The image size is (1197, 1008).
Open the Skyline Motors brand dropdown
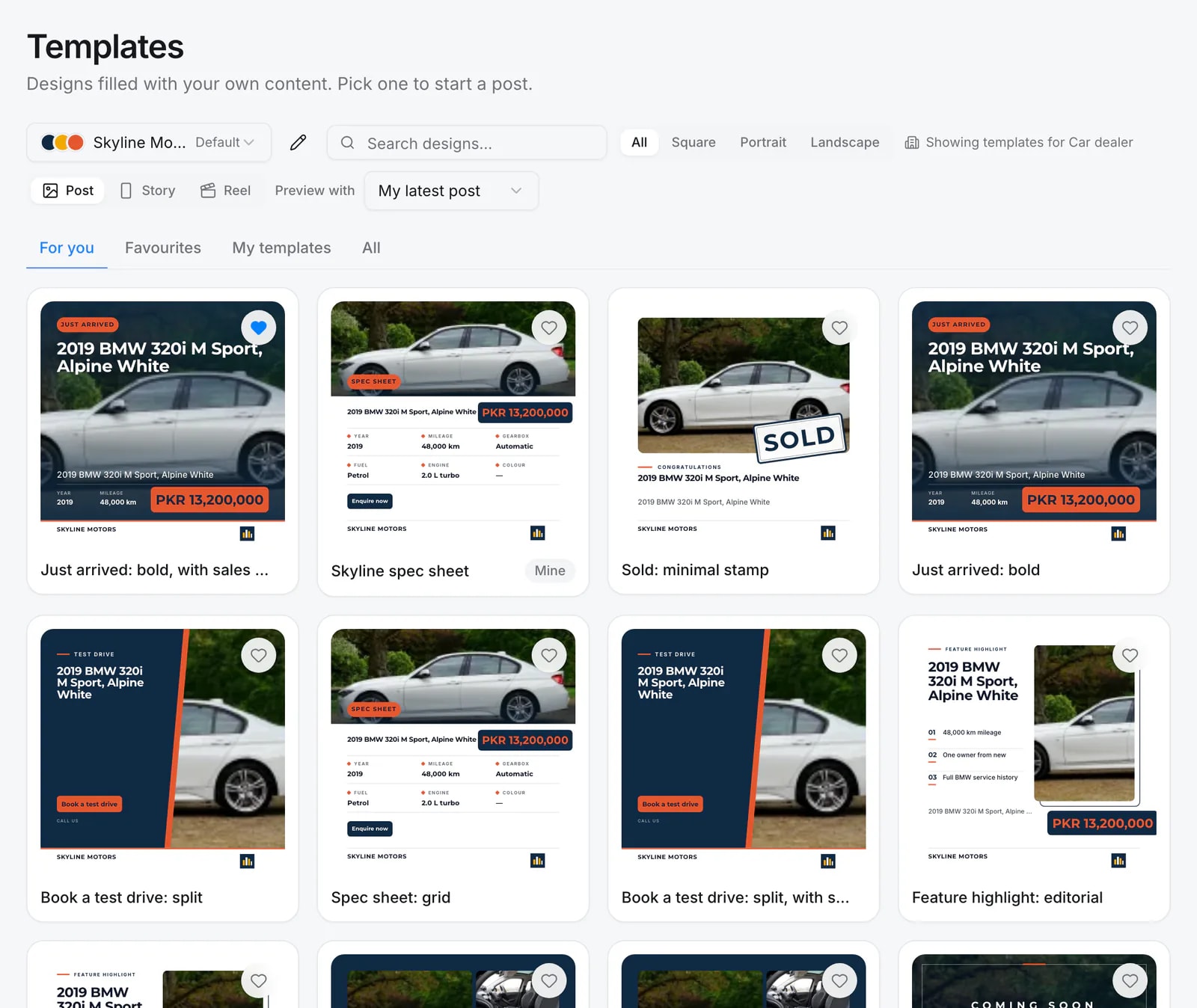pyautogui.click(x=149, y=142)
